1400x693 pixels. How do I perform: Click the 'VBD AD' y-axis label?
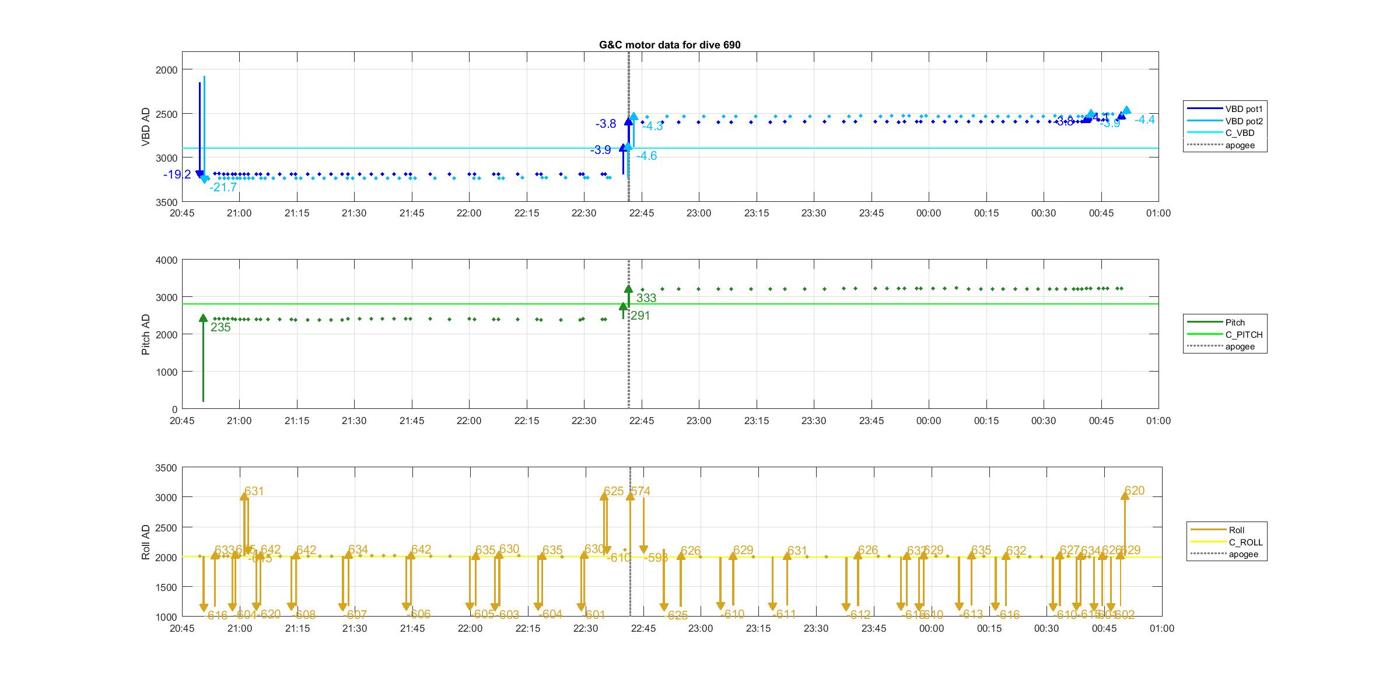[x=147, y=127]
